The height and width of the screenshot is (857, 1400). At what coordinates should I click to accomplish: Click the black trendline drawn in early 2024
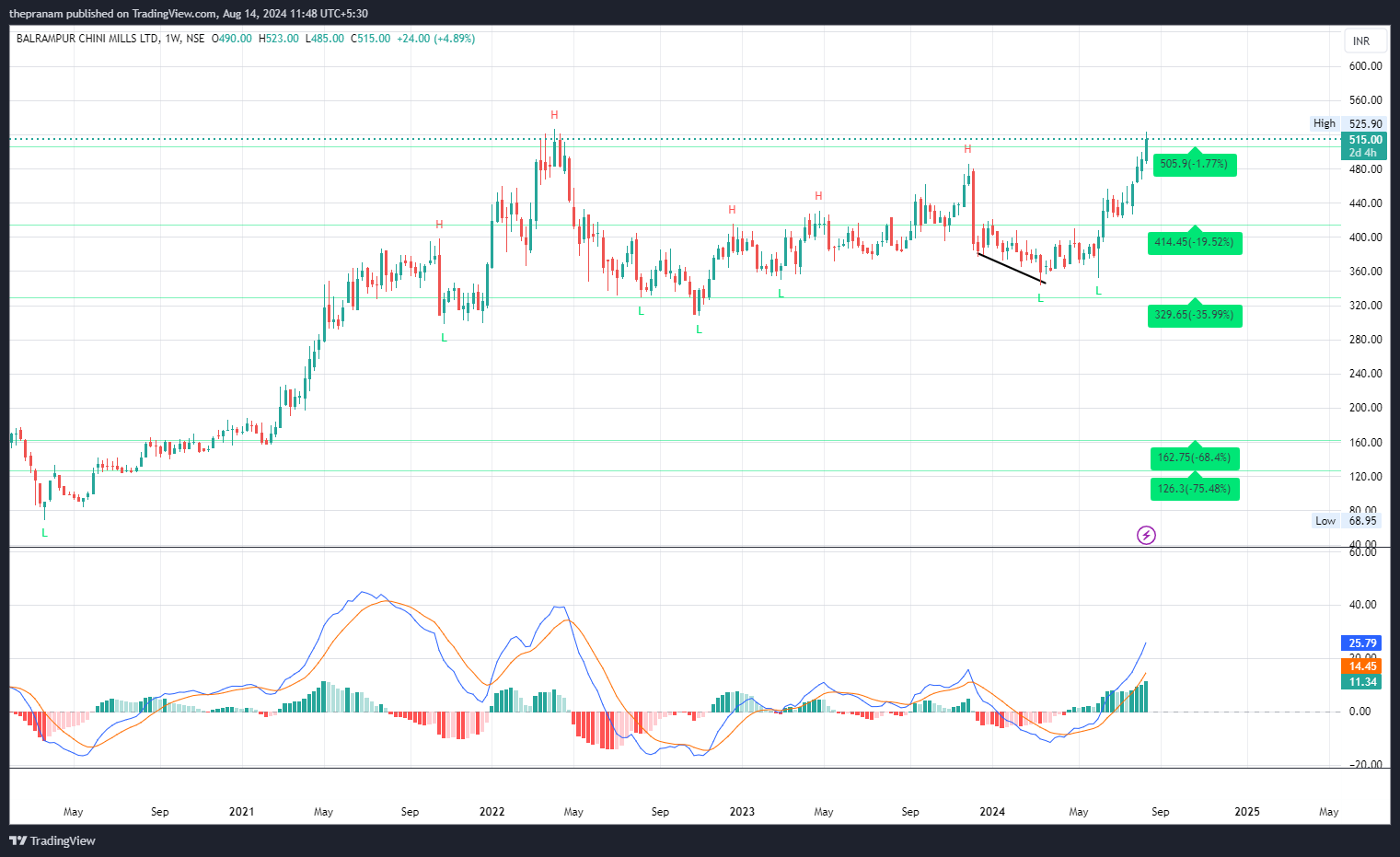point(1011,267)
